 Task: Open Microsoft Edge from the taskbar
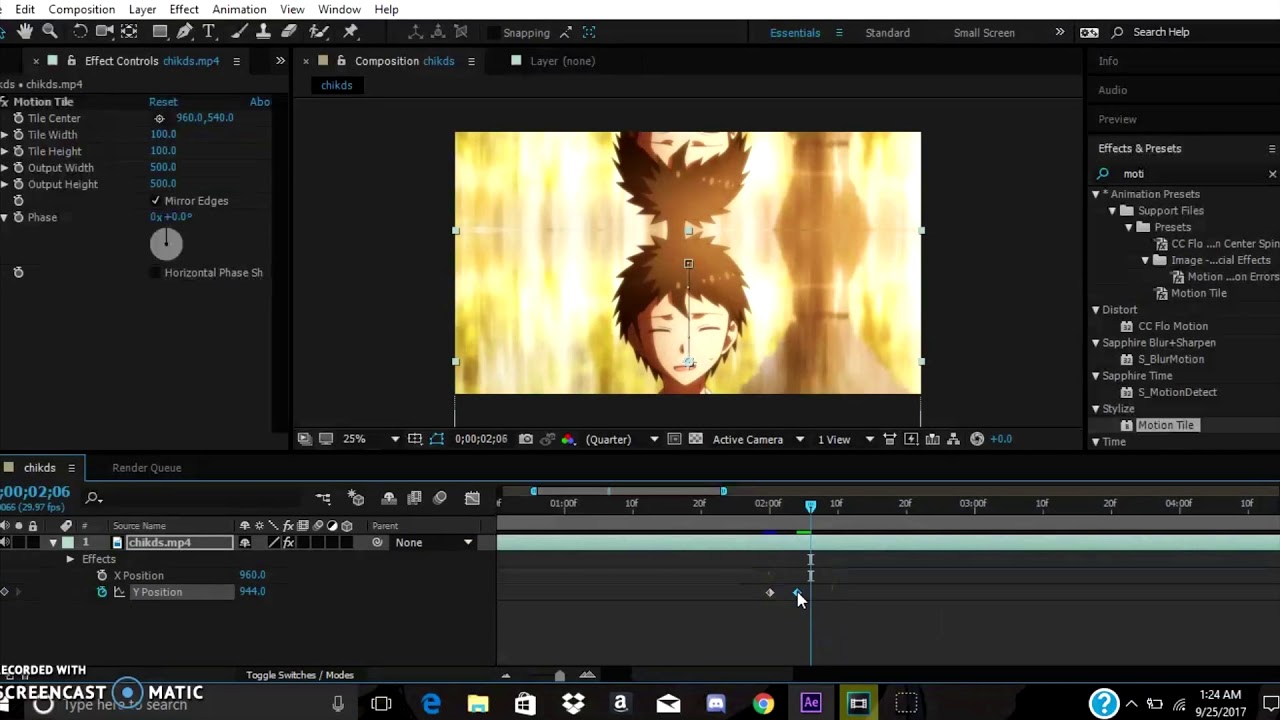click(x=431, y=704)
